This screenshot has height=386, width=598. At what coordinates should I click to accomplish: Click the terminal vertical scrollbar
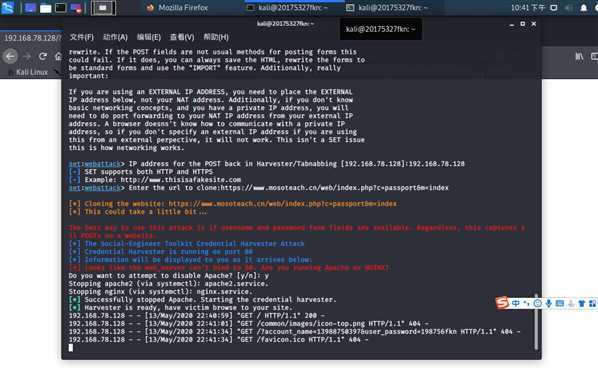(536, 322)
